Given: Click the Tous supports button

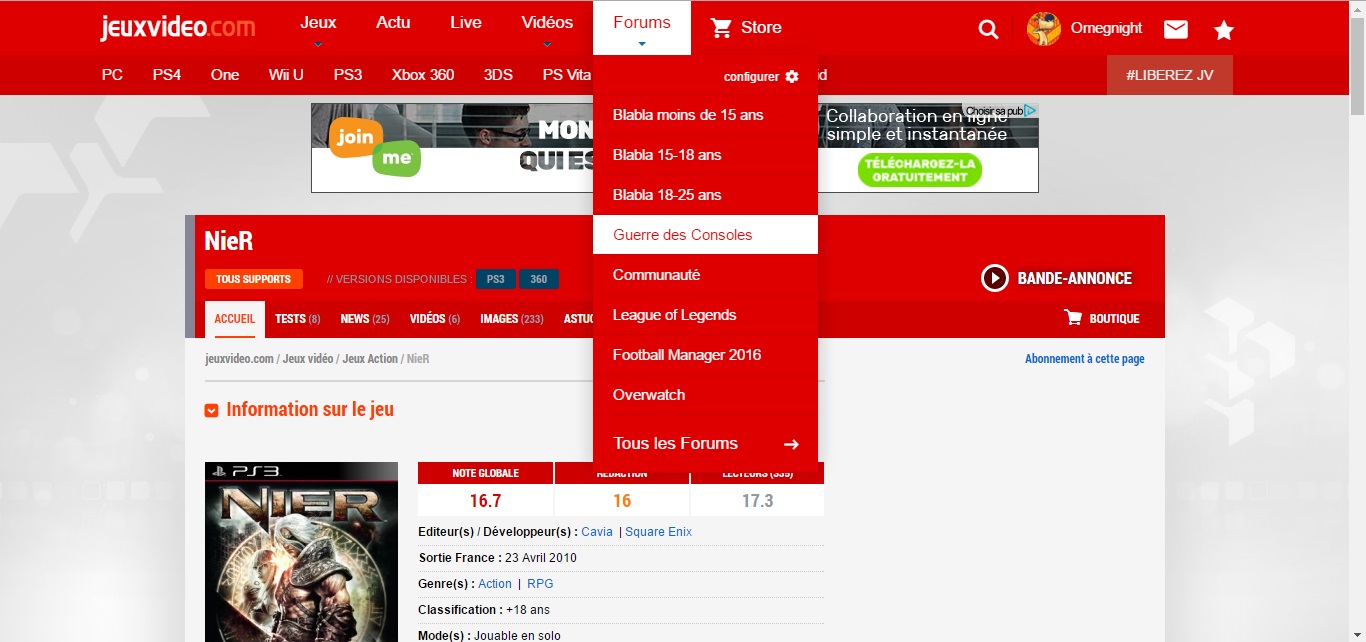Looking at the screenshot, I should (253, 279).
